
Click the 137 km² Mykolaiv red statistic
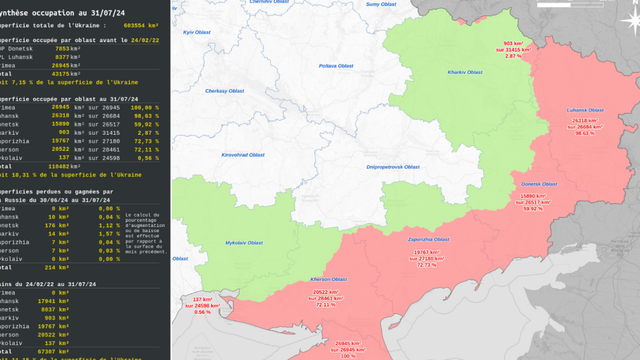click(x=202, y=300)
